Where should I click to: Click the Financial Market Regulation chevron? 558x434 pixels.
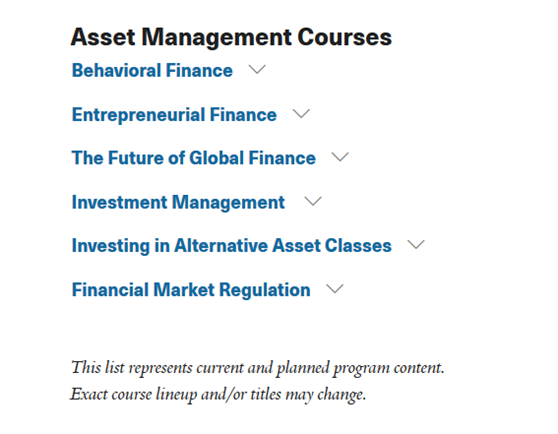335,289
